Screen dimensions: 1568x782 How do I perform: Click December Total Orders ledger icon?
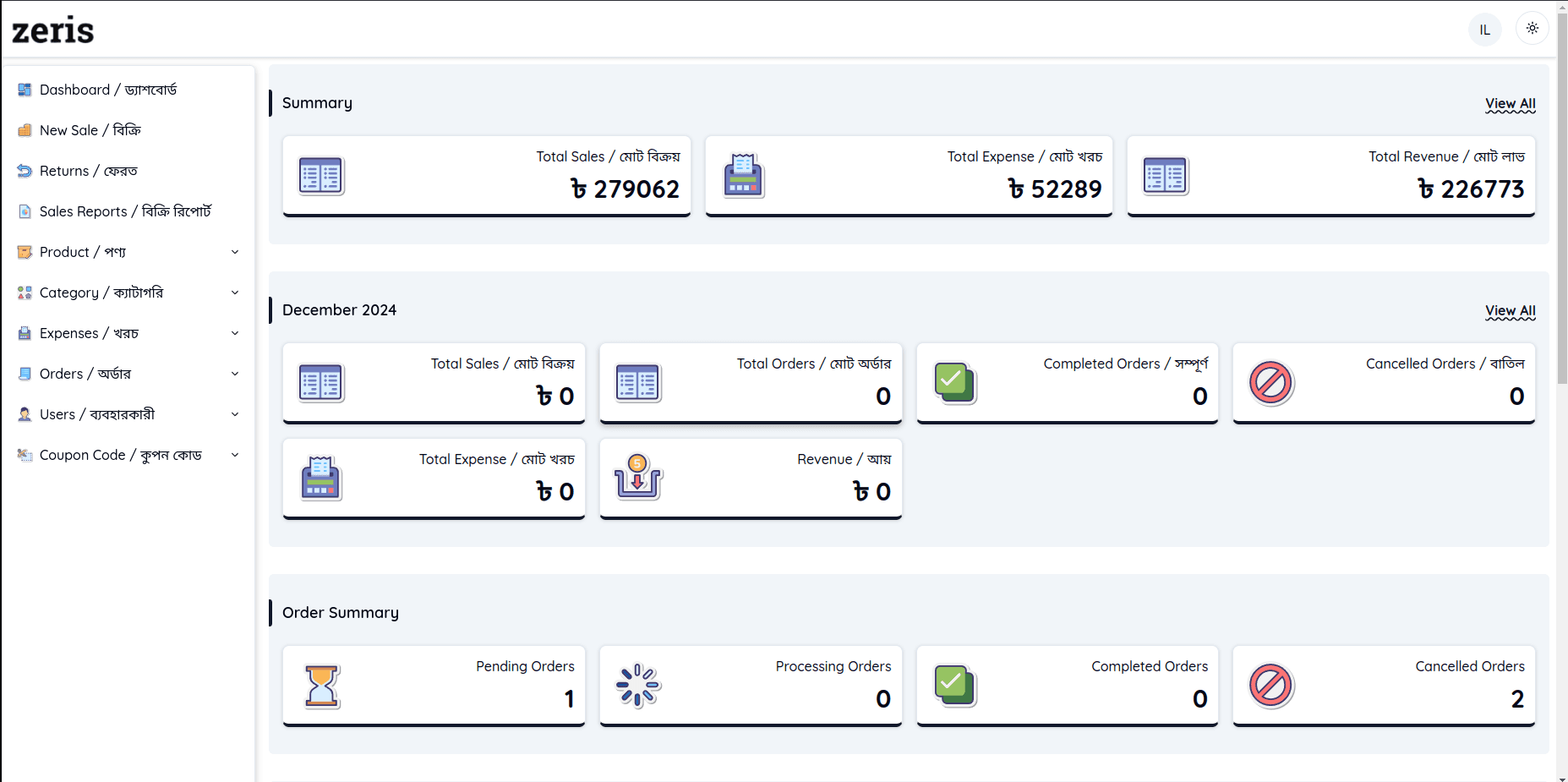pyautogui.click(x=638, y=383)
